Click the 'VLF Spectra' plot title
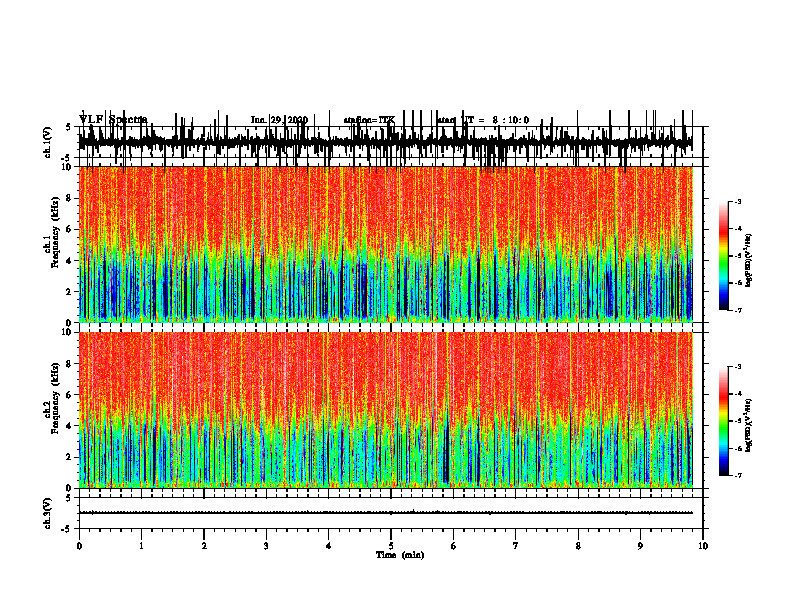 pyautogui.click(x=113, y=119)
